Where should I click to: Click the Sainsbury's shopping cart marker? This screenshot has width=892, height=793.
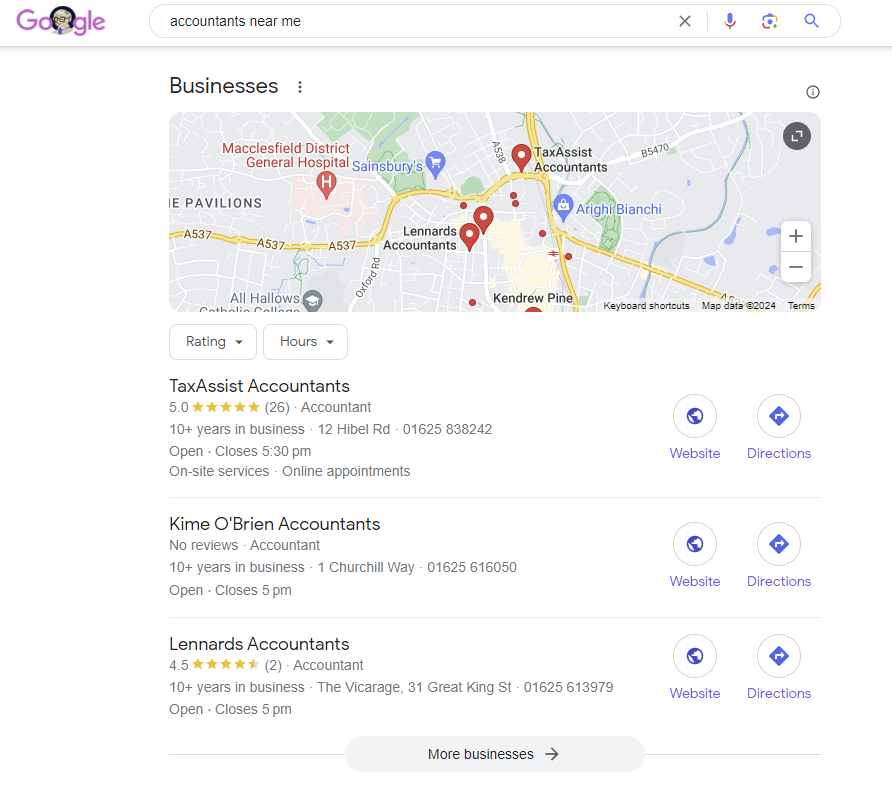point(436,164)
